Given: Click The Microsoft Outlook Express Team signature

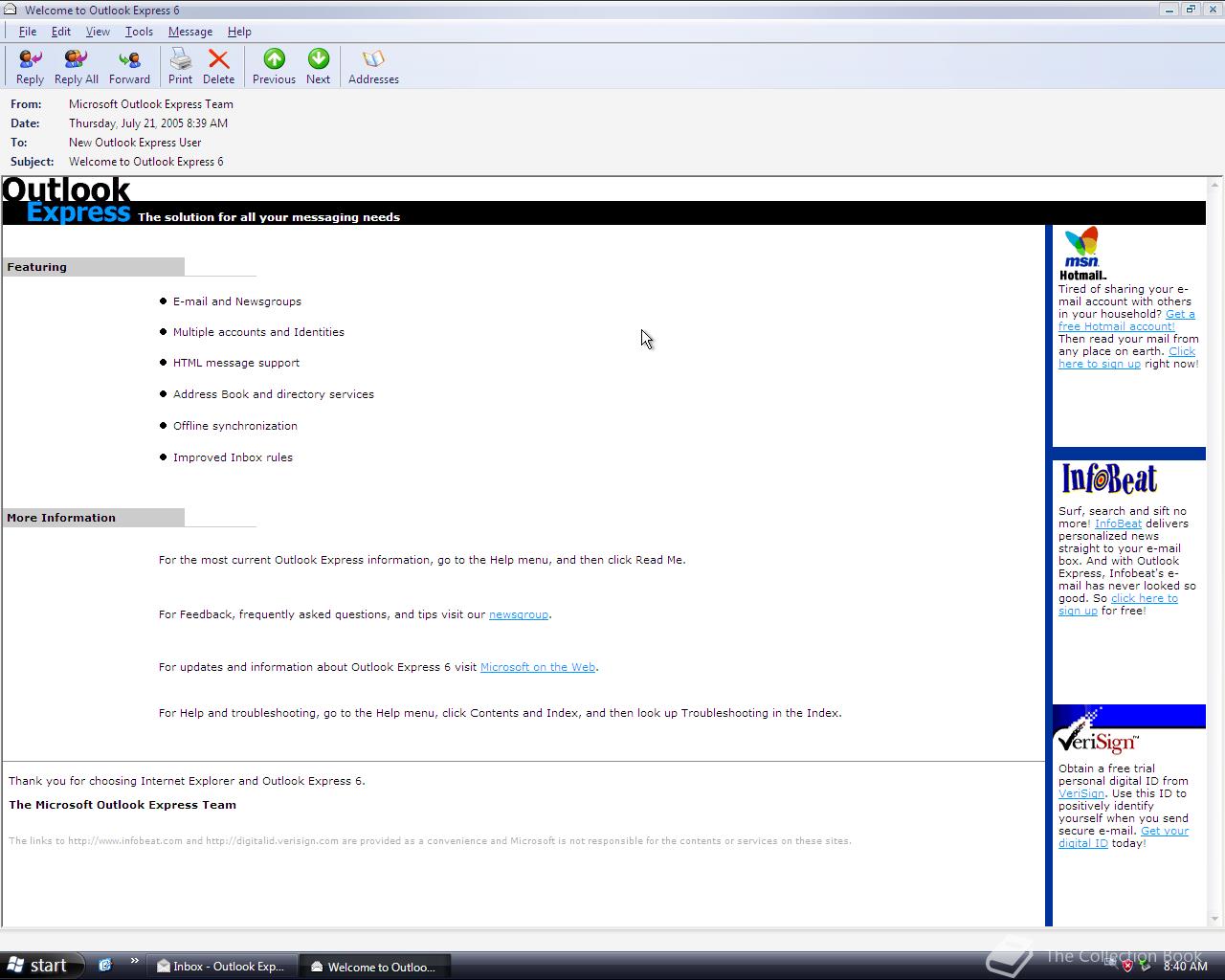Looking at the screenshot, I should [122, 805].
